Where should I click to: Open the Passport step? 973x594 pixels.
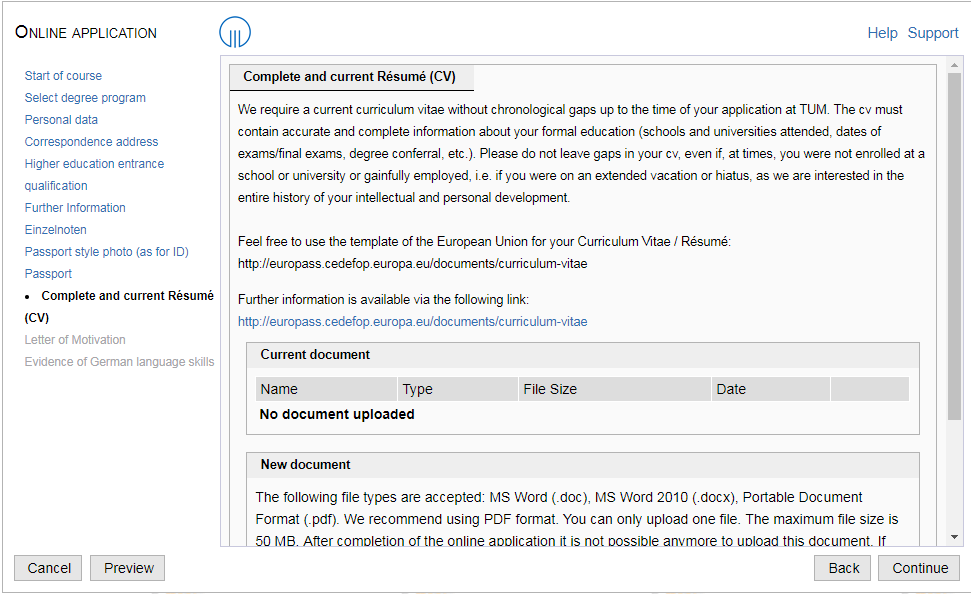(x=48, y=274)
